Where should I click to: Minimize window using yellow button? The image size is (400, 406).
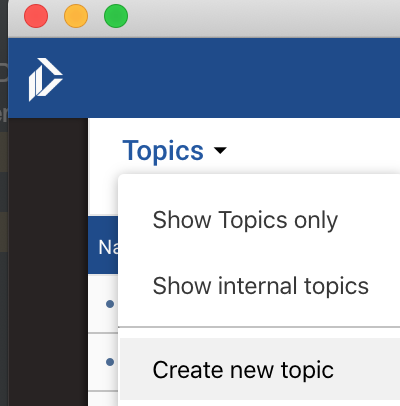tap(76, 16)
